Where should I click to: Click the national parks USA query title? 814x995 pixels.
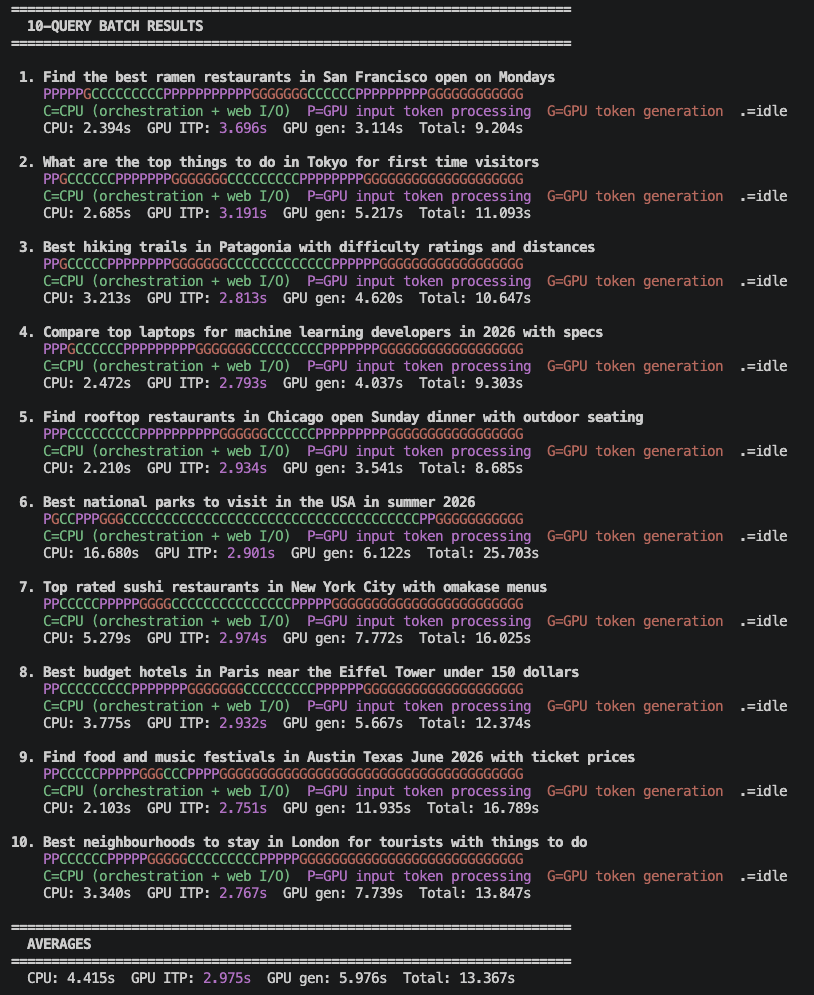(259, 502)
